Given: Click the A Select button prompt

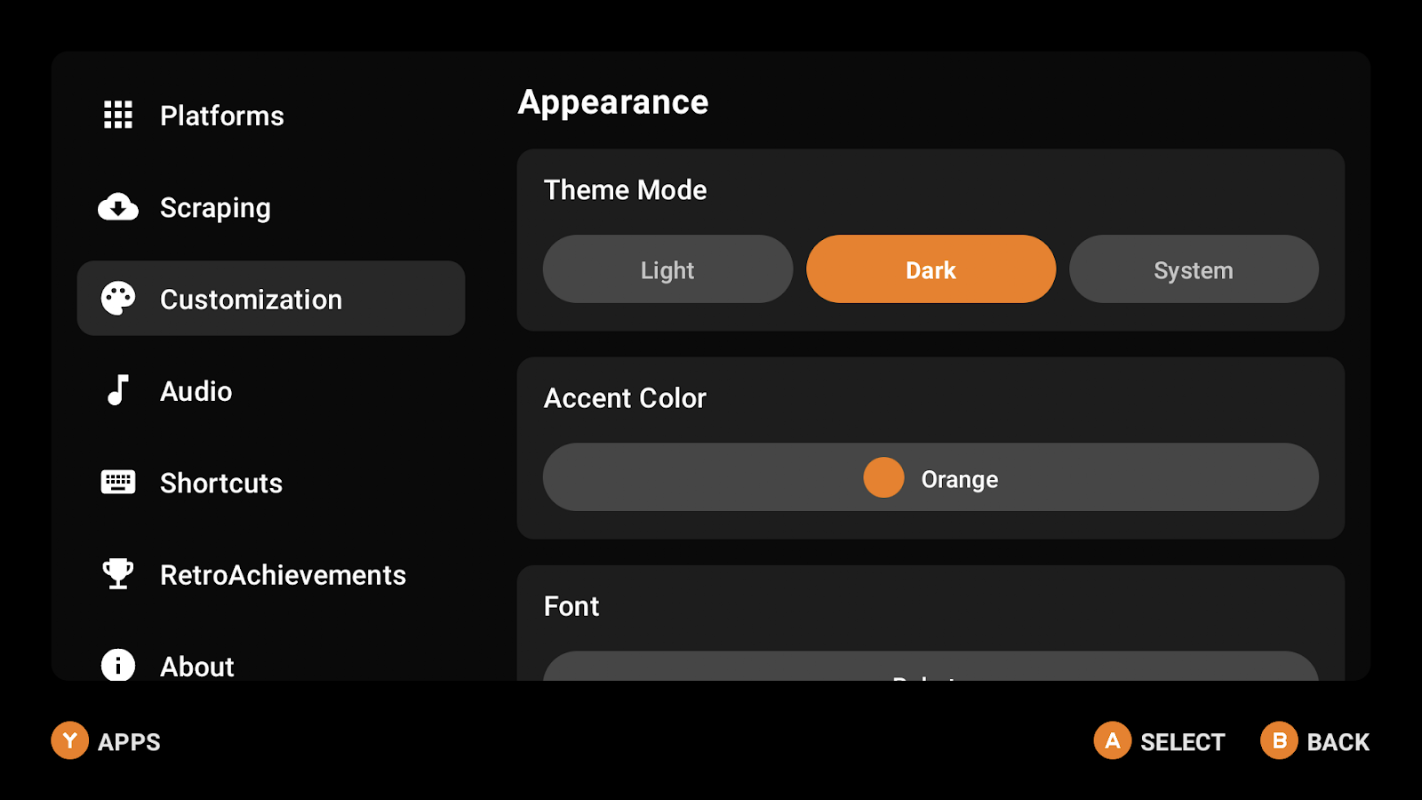Looking at the screenshot, I should [1159, 741].
